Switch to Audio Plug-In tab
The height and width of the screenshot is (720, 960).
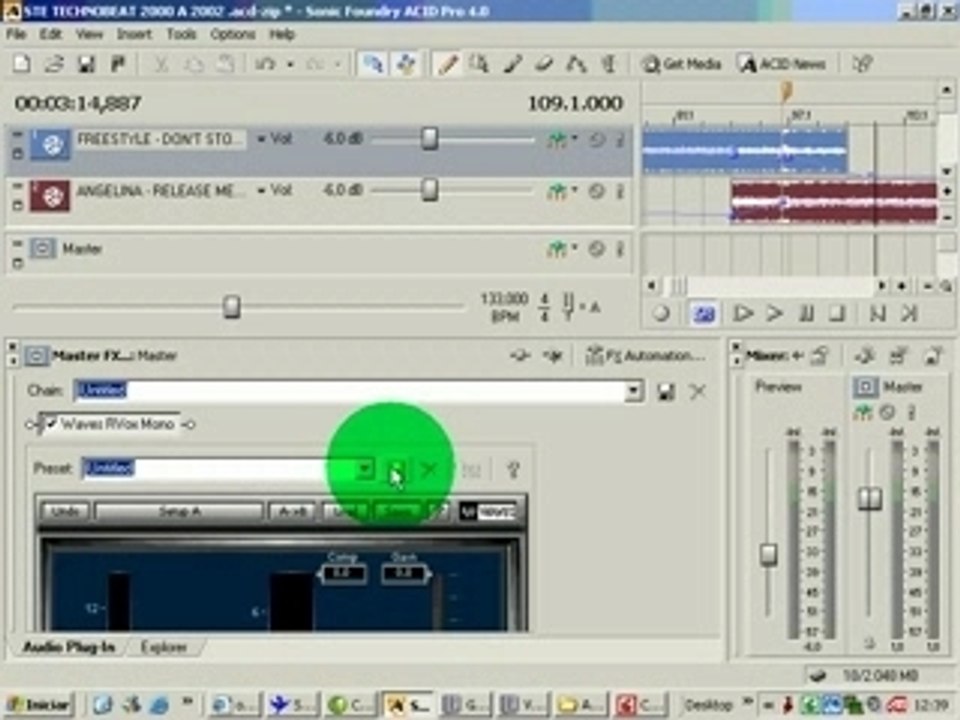[x=69, y=647]
